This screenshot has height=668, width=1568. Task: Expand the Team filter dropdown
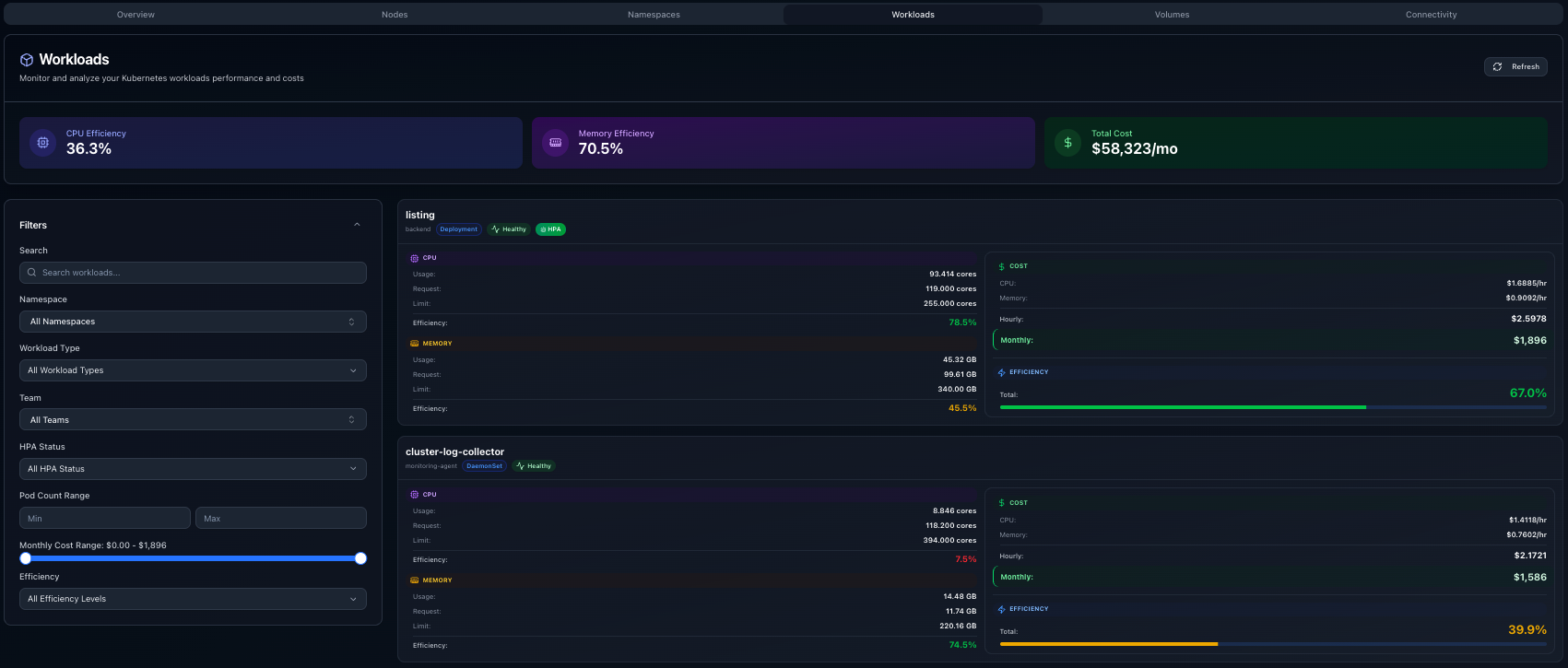click(193, 420)
